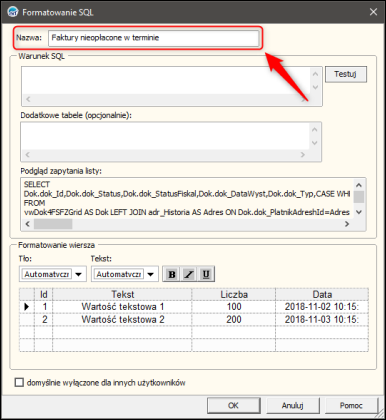Open help with Pomoc button
The width and height of the screenshot is (386, 420).
pyautogui.click(x=351, y=405)
